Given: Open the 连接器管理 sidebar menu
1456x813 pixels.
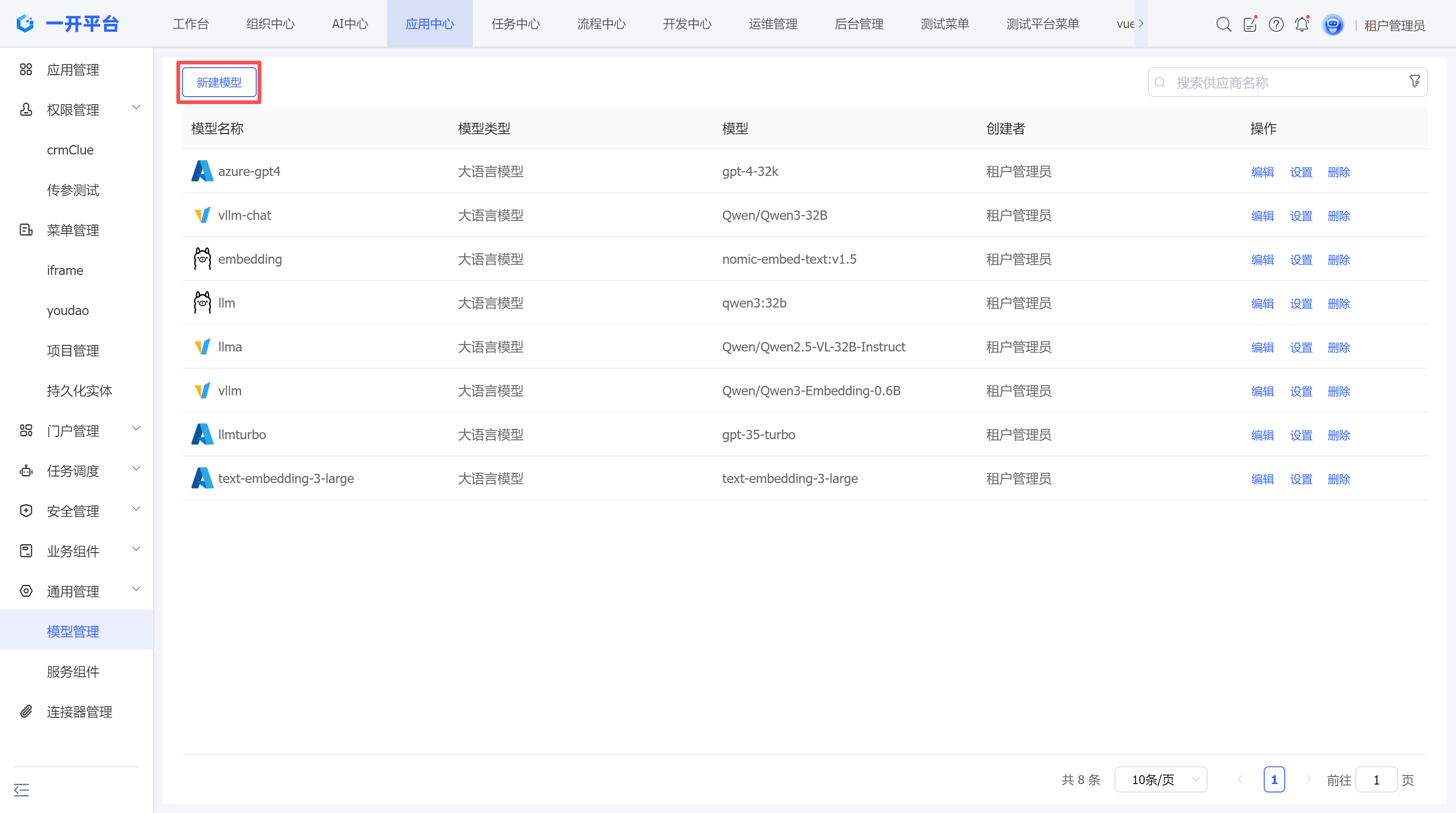Looking at the screenshot, I should pos(79,712).
